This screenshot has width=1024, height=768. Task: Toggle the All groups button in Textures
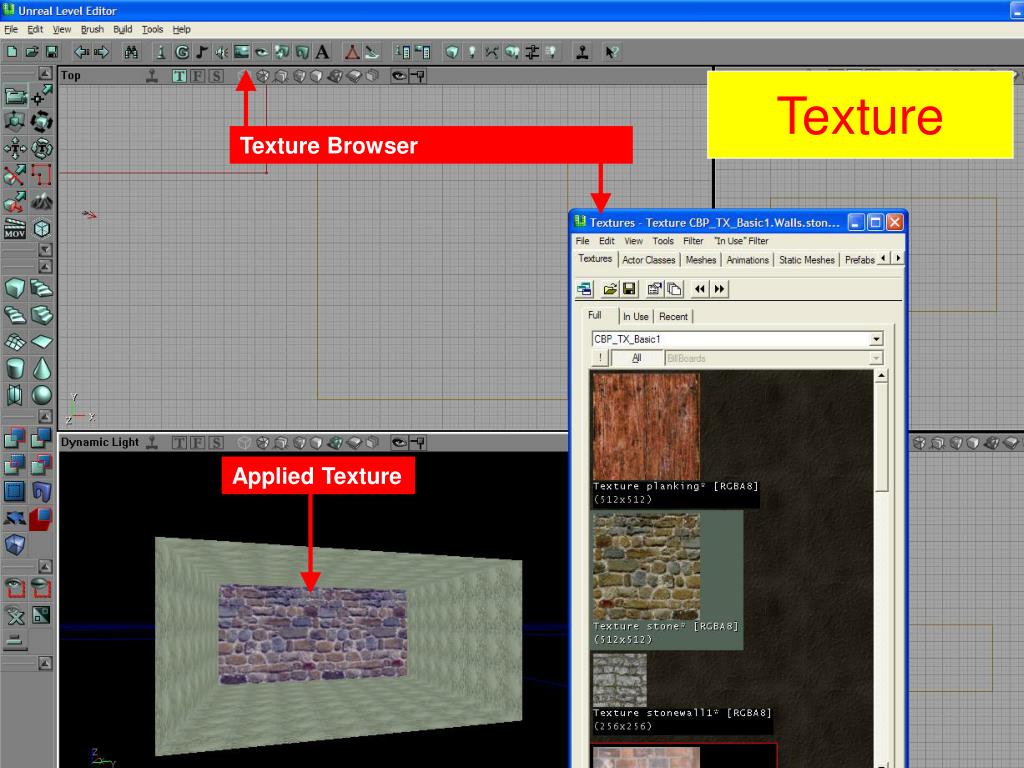[637, 359]
